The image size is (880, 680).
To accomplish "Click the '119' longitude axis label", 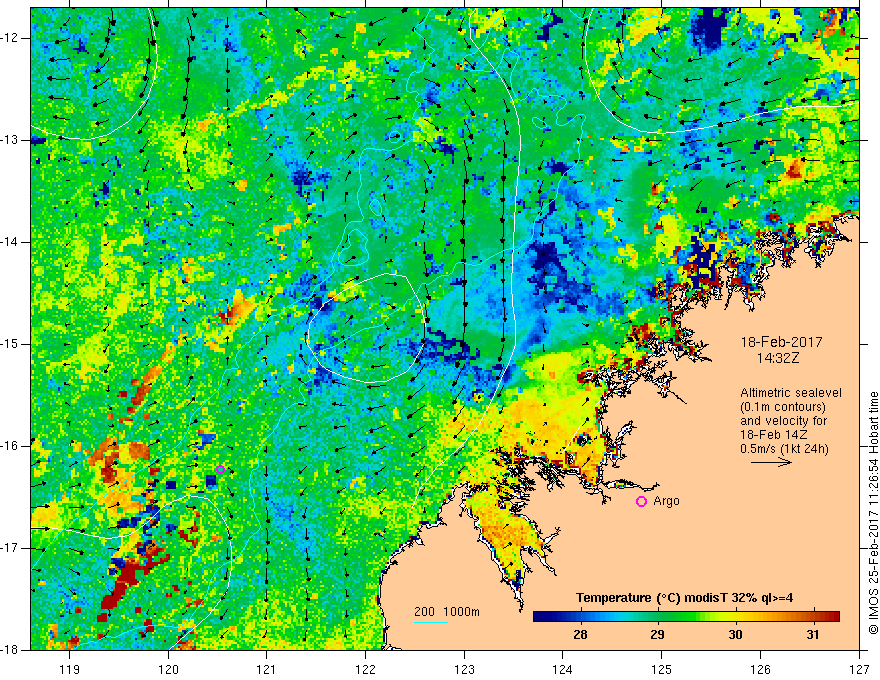I will [70, 669].
